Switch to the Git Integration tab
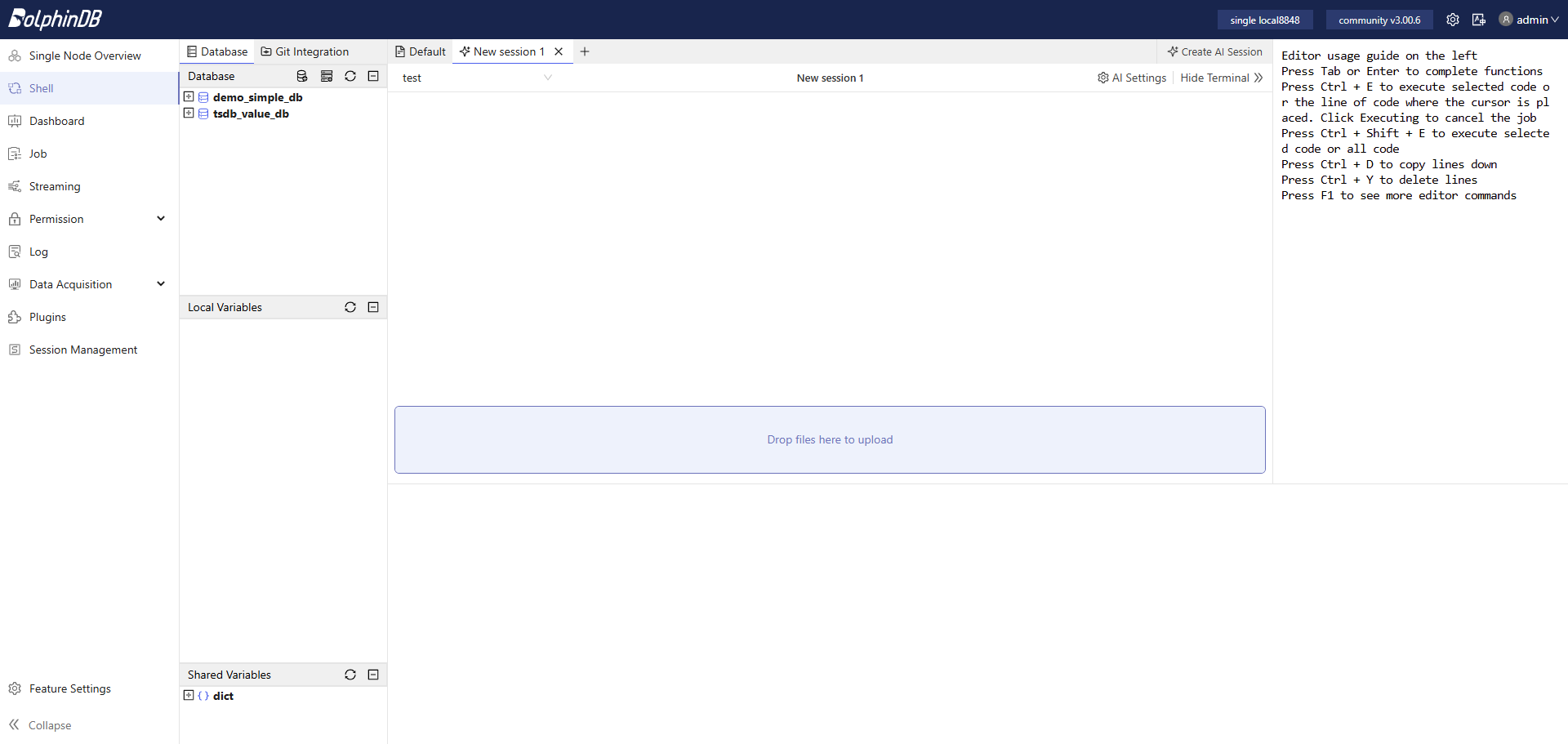Screen dimensions: 1568x744 [305, 51]
